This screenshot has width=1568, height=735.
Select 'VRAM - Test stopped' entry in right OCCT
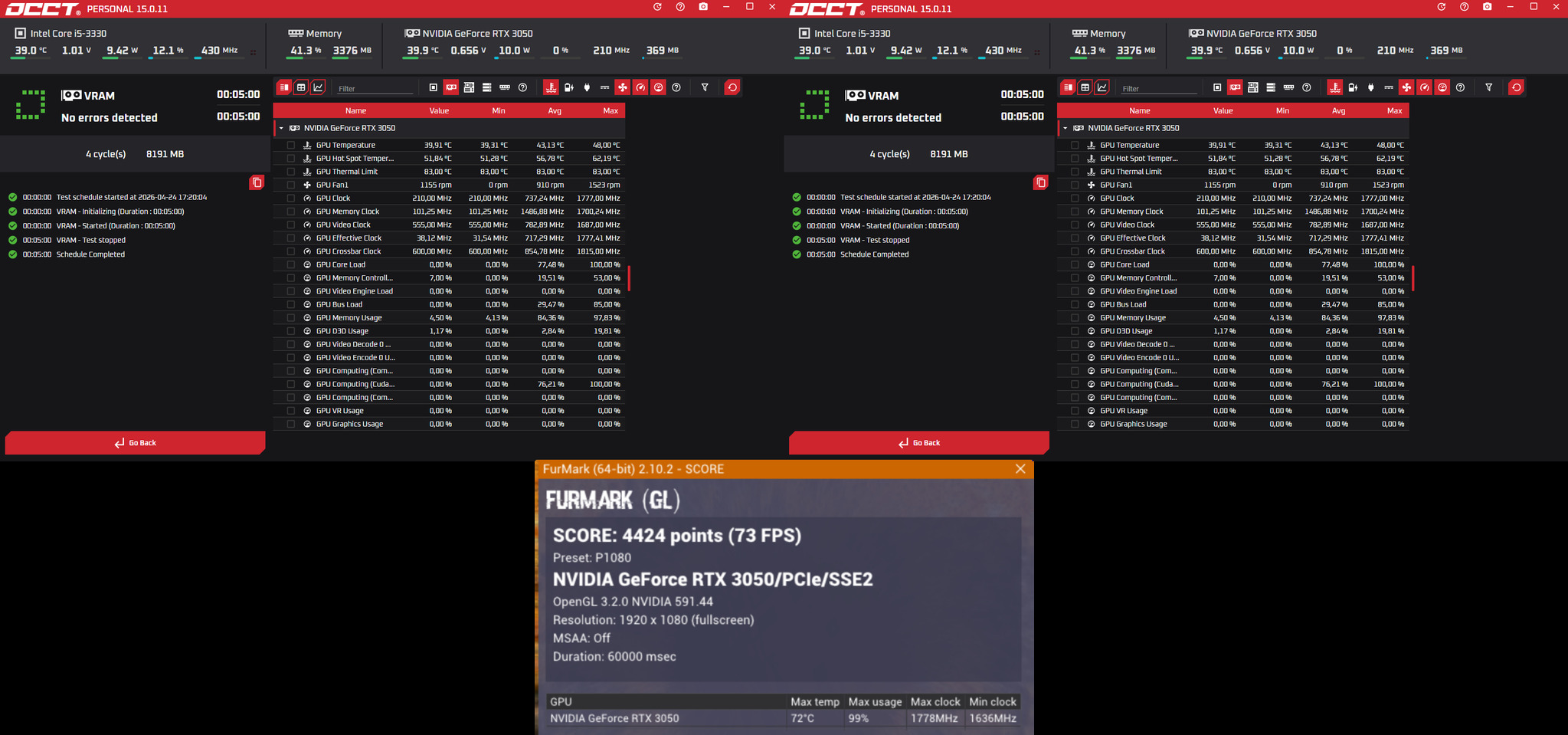875,240
